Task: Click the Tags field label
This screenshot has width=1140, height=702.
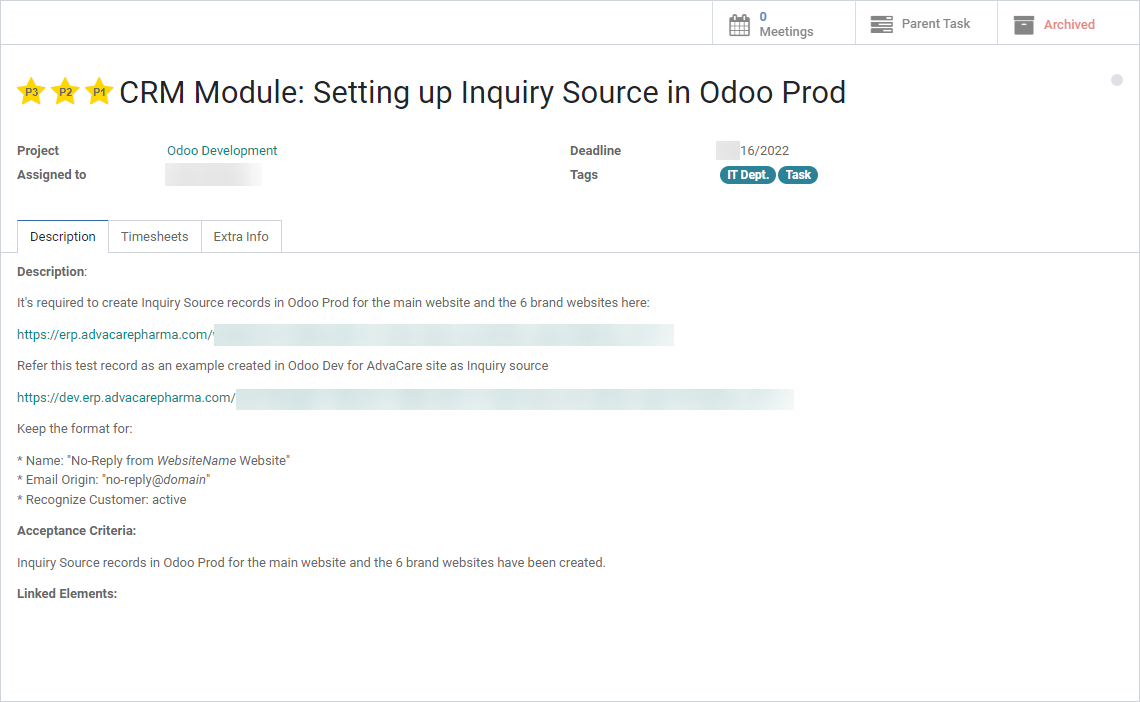Action: pyautogui.click(x=584, y=174)
